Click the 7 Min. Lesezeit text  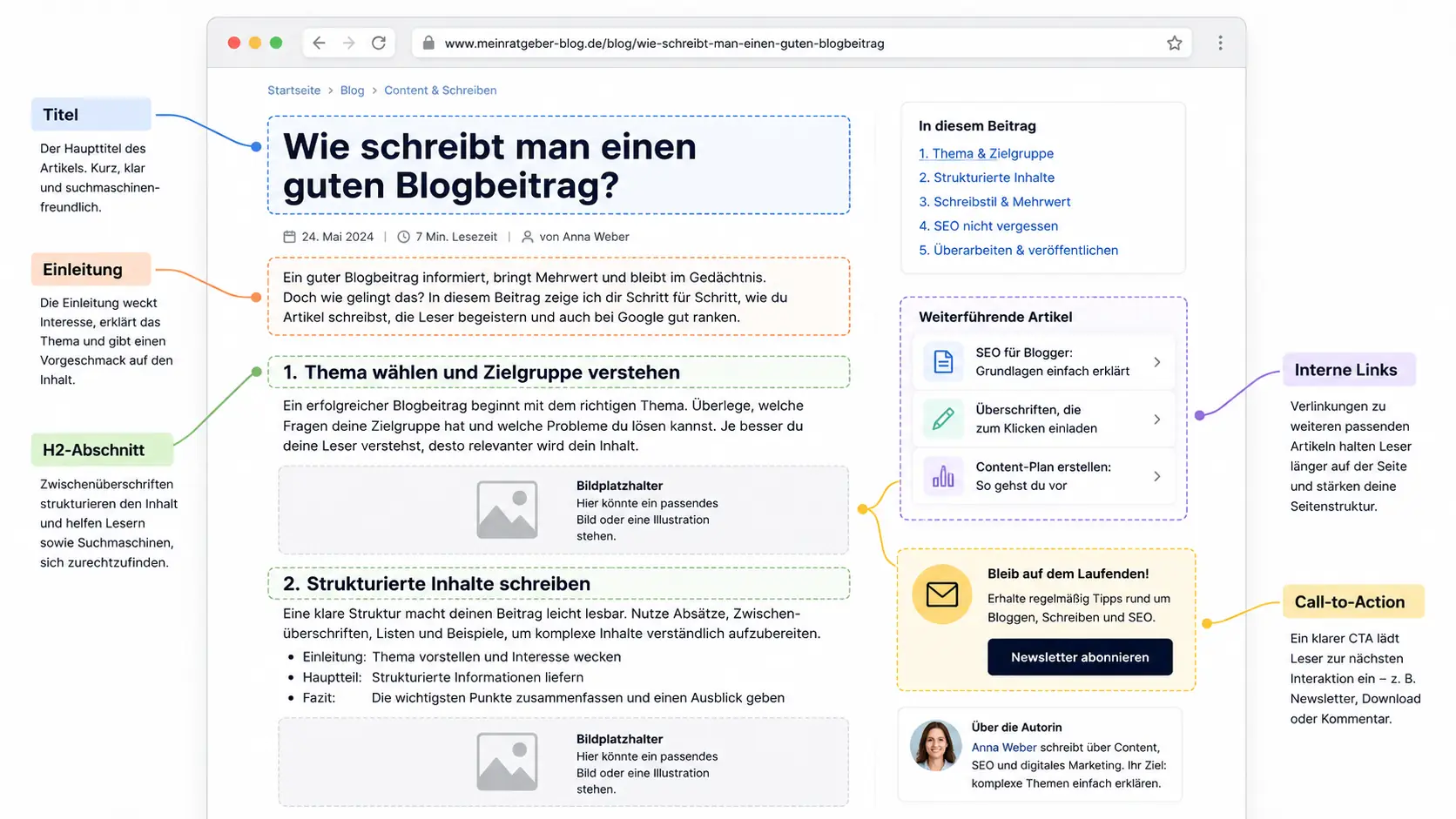pos(456,237)
